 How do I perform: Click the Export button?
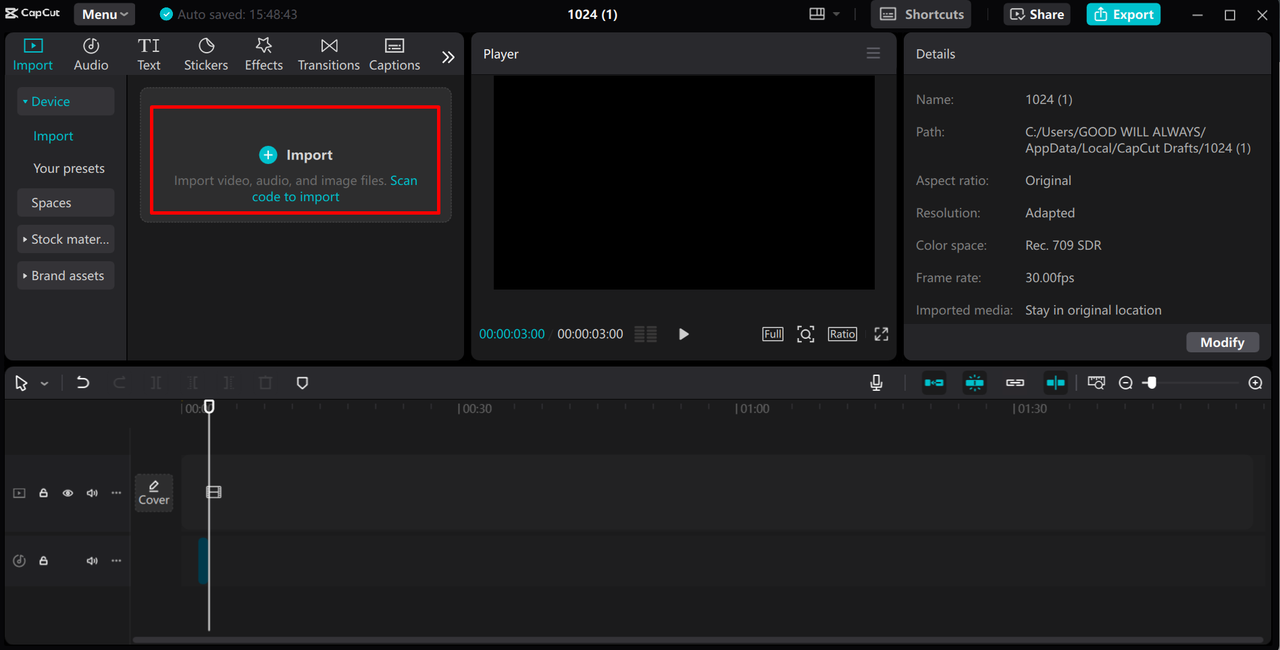(1124, 14)
